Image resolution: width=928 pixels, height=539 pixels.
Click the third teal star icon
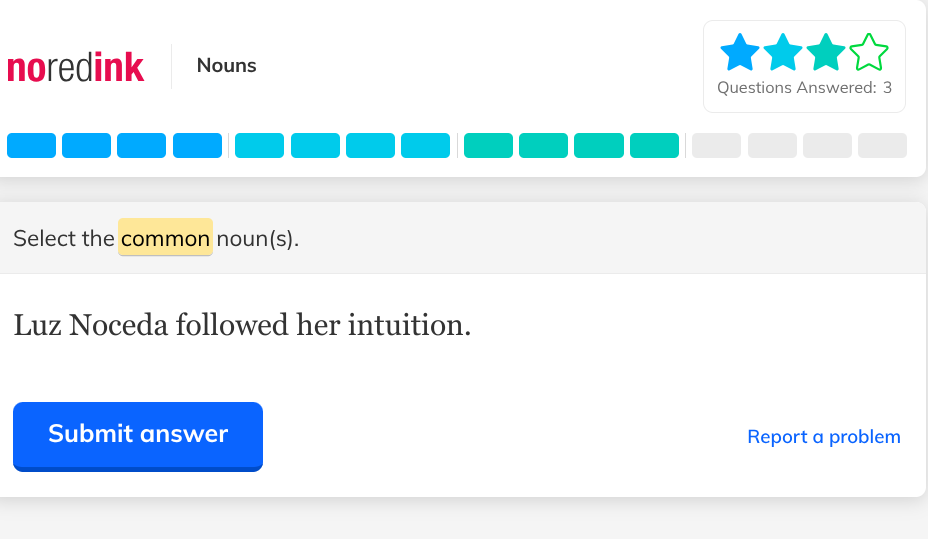coord(826,53)
